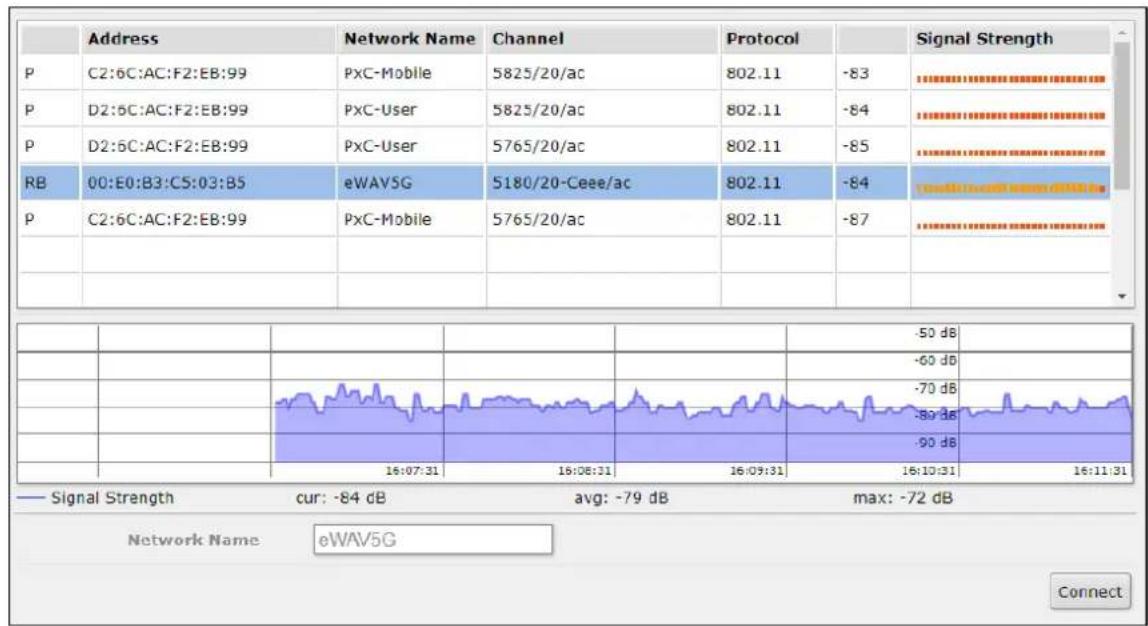1148x626 pixels.
Task: Select PxC-Mobile name in the 5765/20/ac row
Action: (x=388, y=220)
